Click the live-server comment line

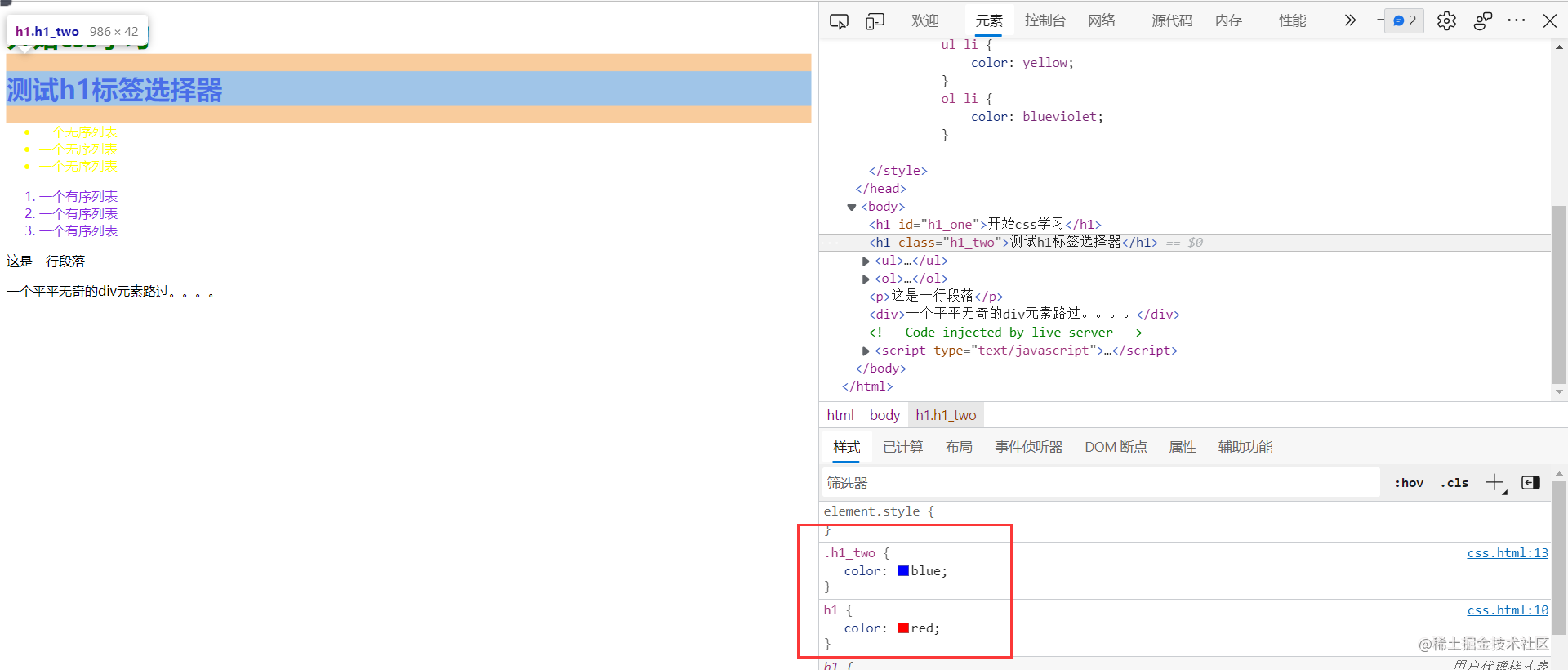(x=1005, y=333)
